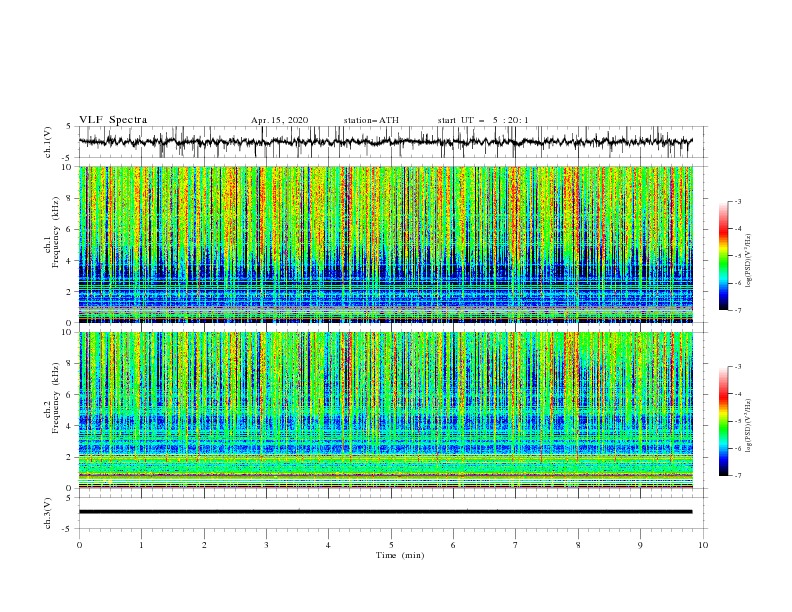Viewport: 792px width, 612px height.
Task: Click the "ch.3(V)" waveform axis label
Action: [48, 513]
